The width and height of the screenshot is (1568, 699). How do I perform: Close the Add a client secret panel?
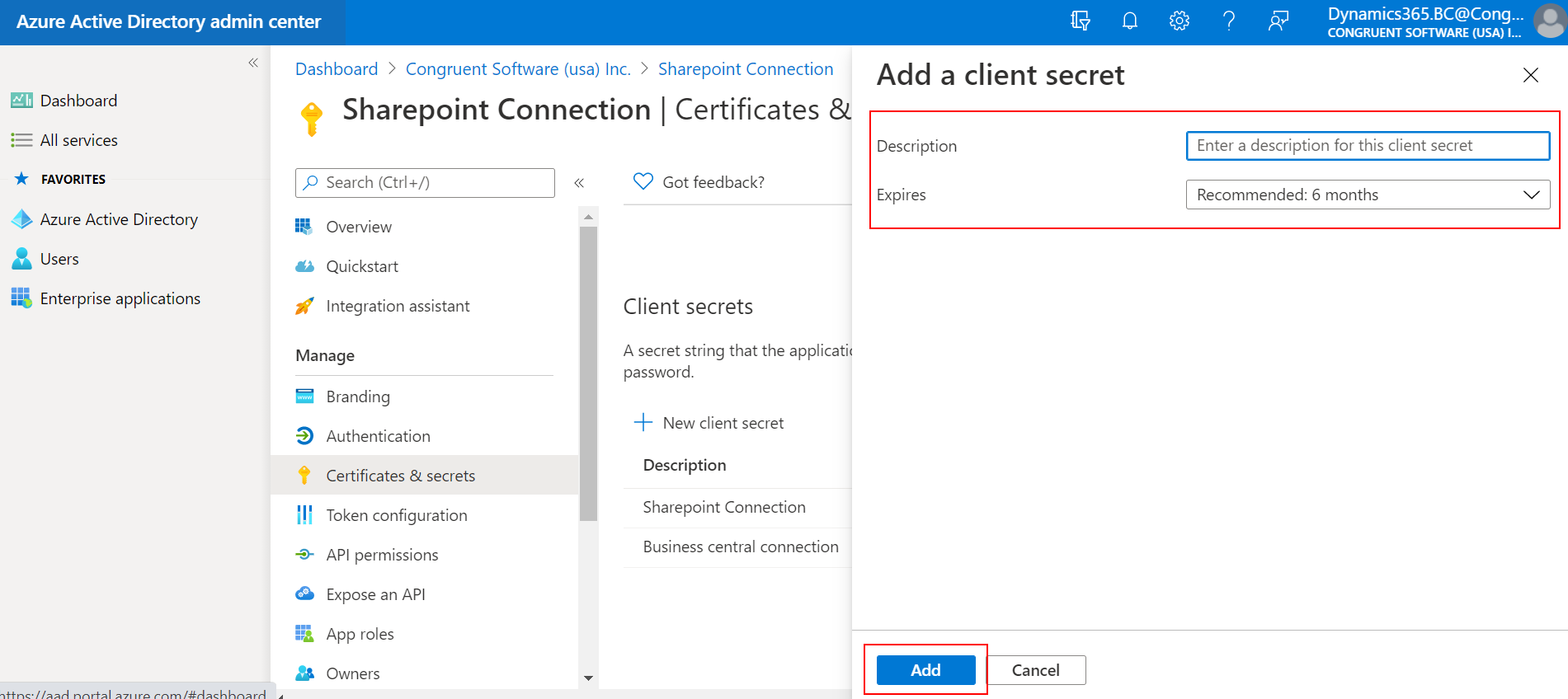(x=1531, y=75)
